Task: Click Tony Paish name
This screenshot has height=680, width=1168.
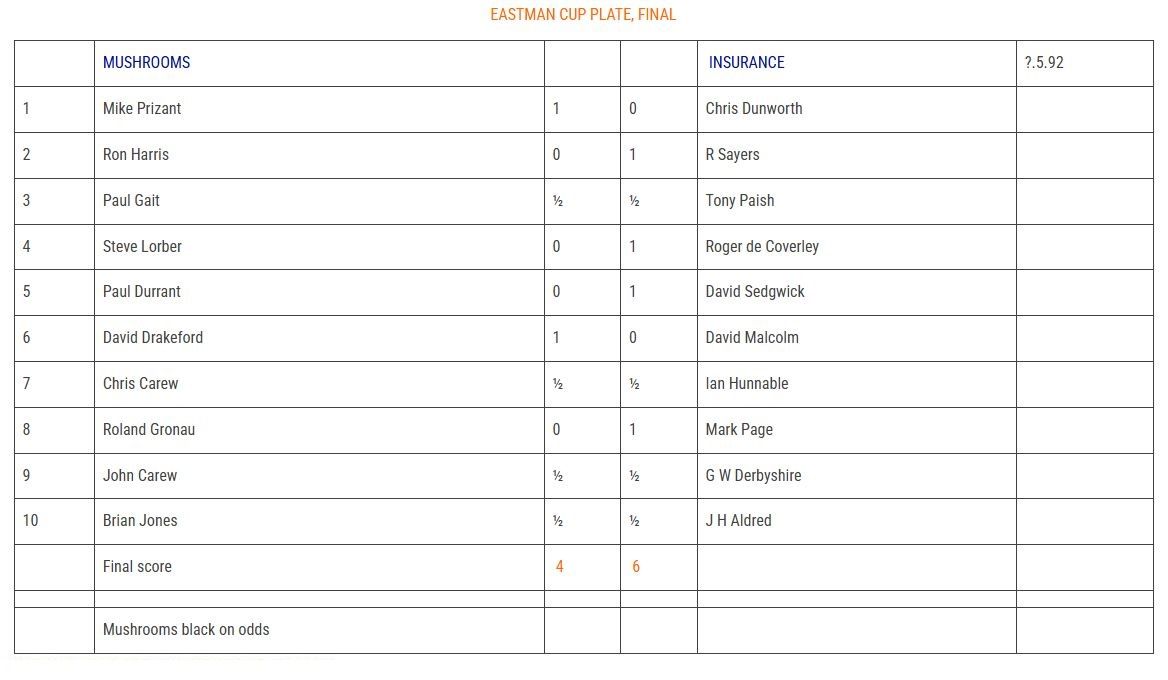Action: coord(740,200)
